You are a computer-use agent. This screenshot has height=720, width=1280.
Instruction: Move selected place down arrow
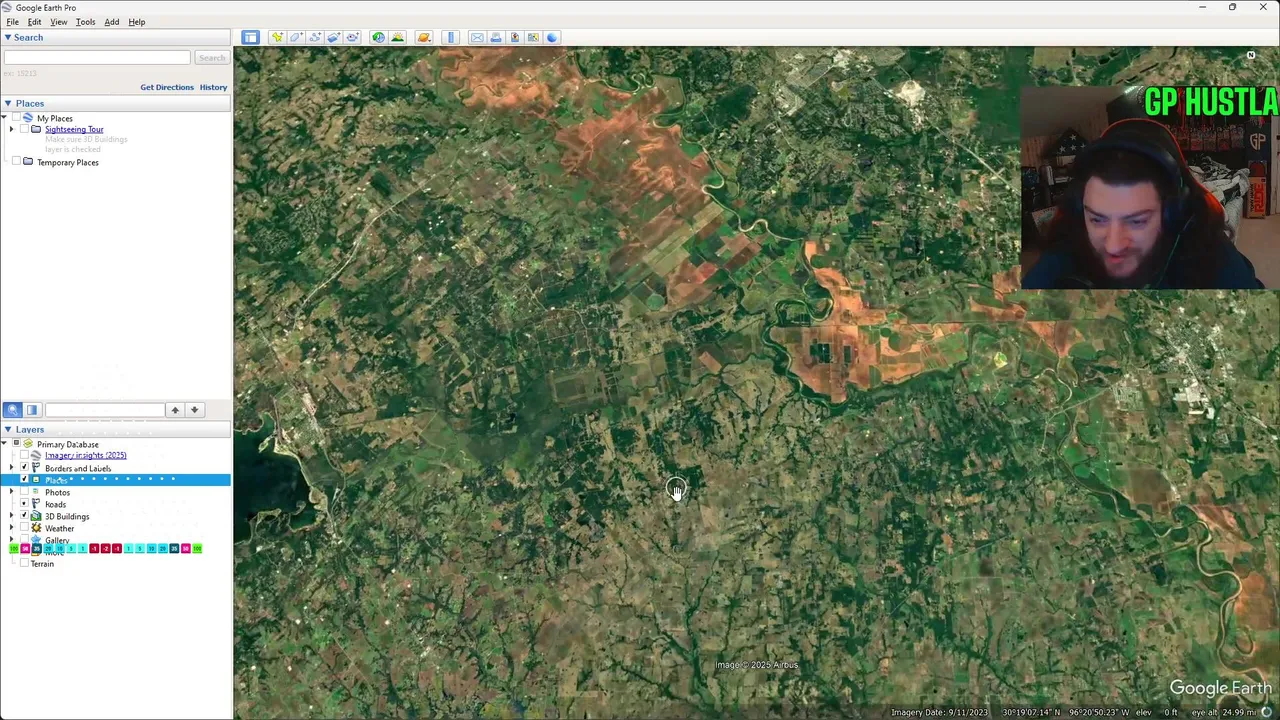195,410
